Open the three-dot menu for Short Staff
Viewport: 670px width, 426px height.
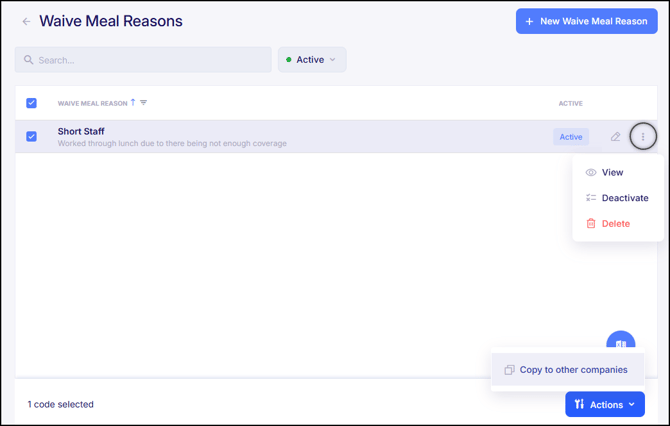643,137
